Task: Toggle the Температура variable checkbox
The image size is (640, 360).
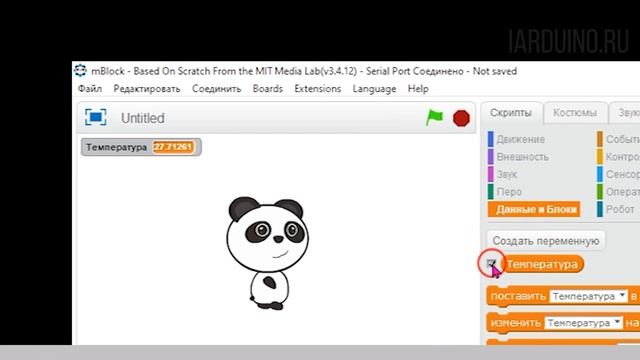Action: [x=492, y=264]
